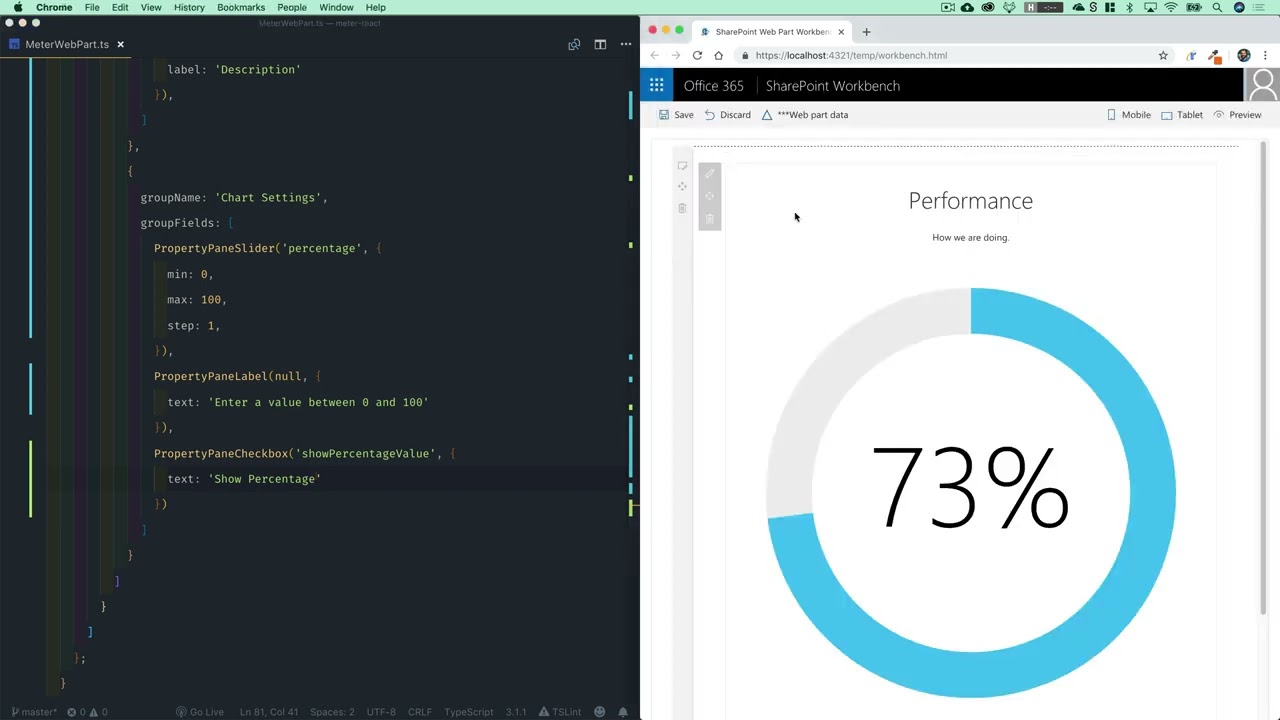The width and height of the screenshot is (1280, 720).
Task: Click the delete section trash icon
Action: [682, 208]
